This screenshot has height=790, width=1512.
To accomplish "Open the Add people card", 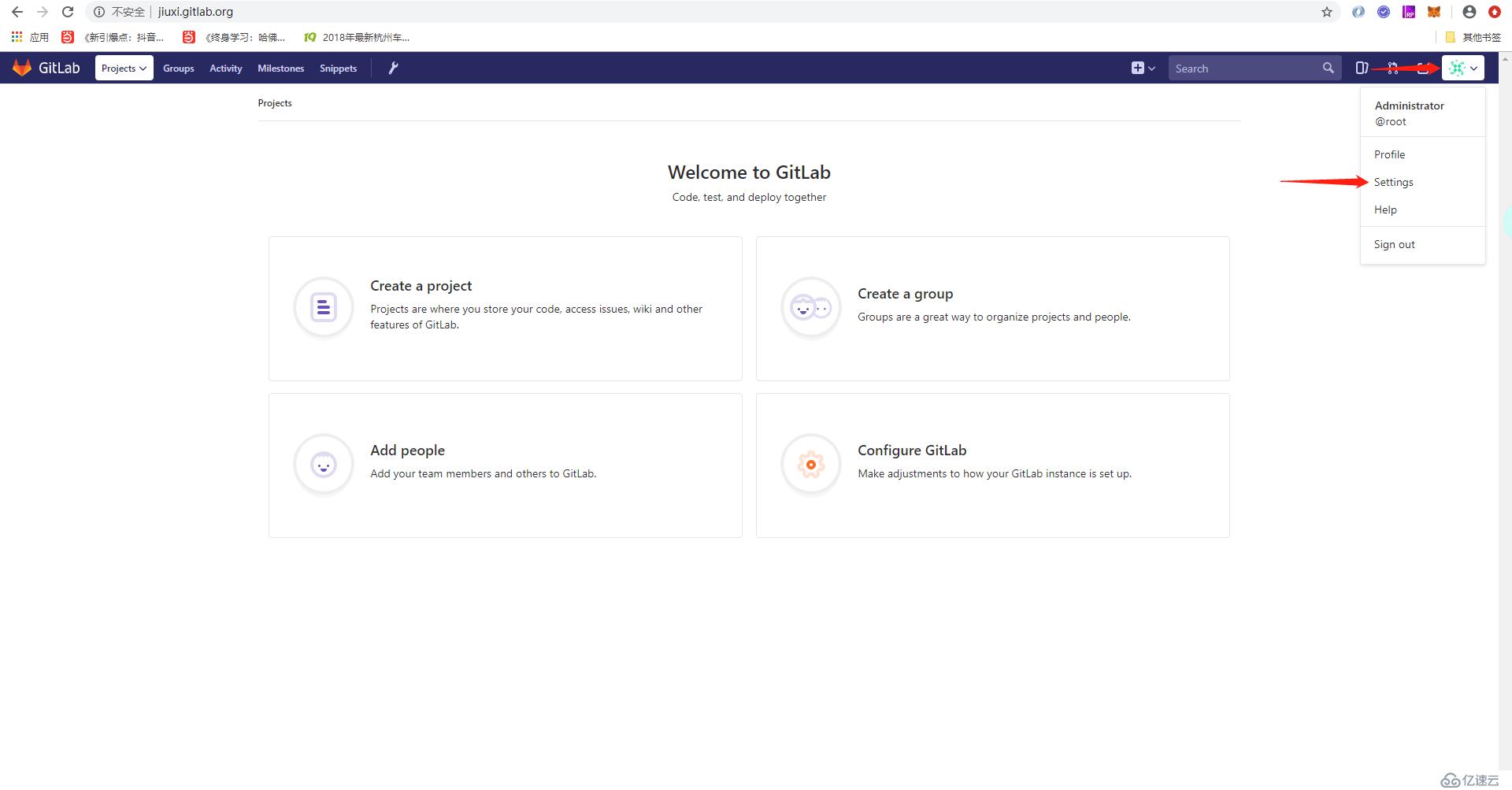I will (506, 465).
